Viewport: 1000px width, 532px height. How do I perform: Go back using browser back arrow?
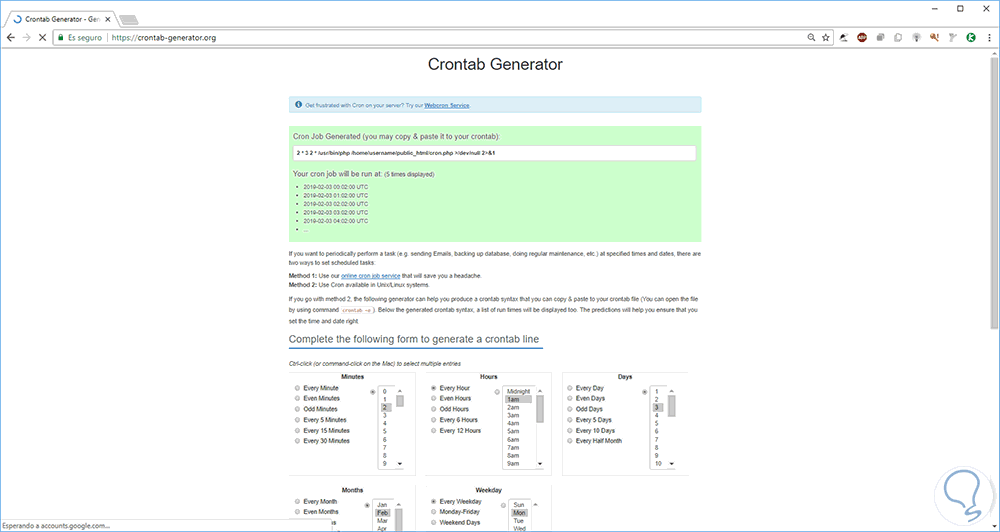10,38
